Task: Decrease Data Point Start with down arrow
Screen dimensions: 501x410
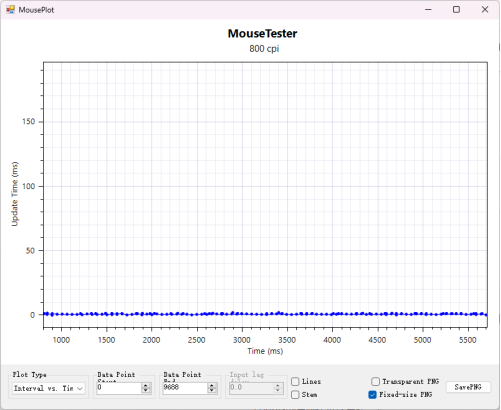Action: pyautogui.click(x=146, y=390)
